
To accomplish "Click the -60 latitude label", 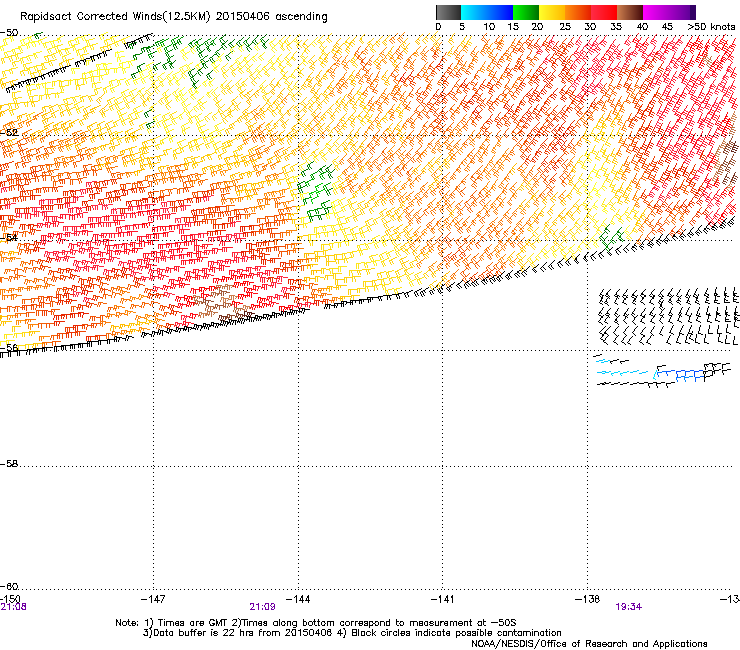I will [9, 586].
